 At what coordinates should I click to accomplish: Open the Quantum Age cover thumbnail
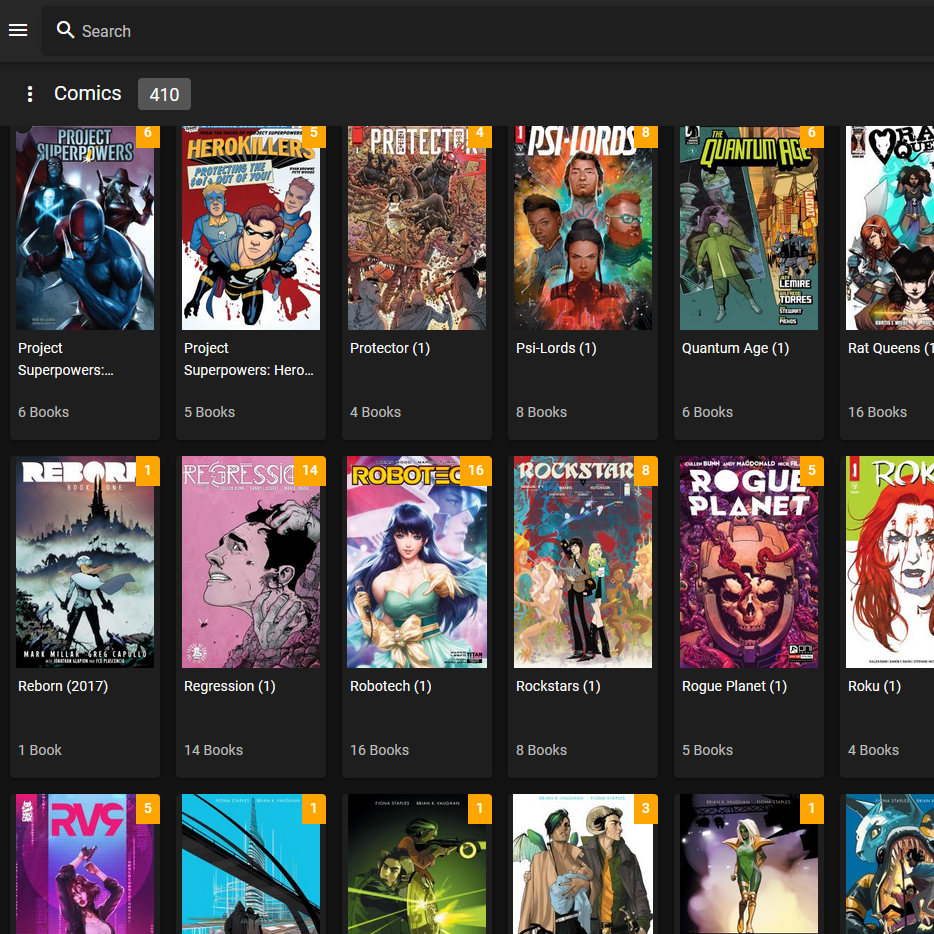click(748, 230)
